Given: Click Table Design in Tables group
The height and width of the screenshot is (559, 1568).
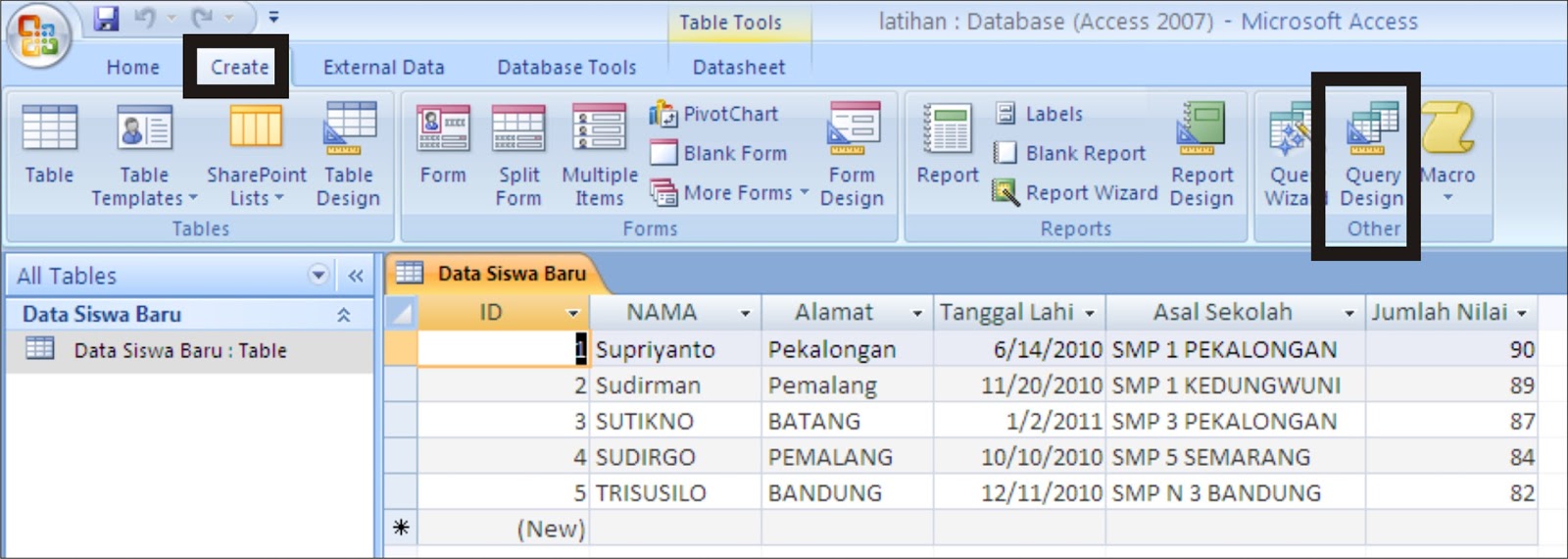Looking at the screenshot, I should click(x=348, y=155).
